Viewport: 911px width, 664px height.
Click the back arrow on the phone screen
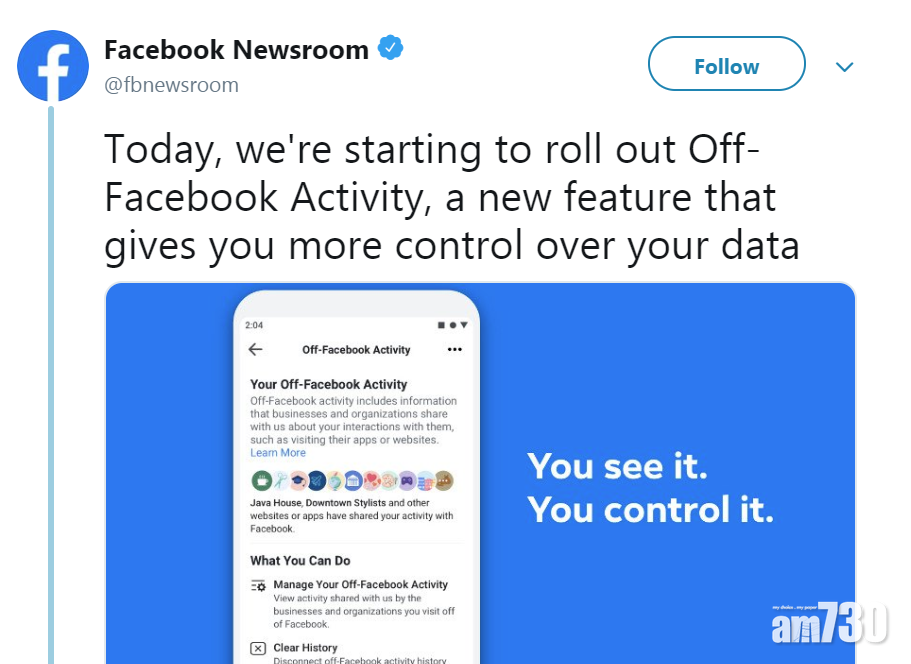click(x=256, y=350)
